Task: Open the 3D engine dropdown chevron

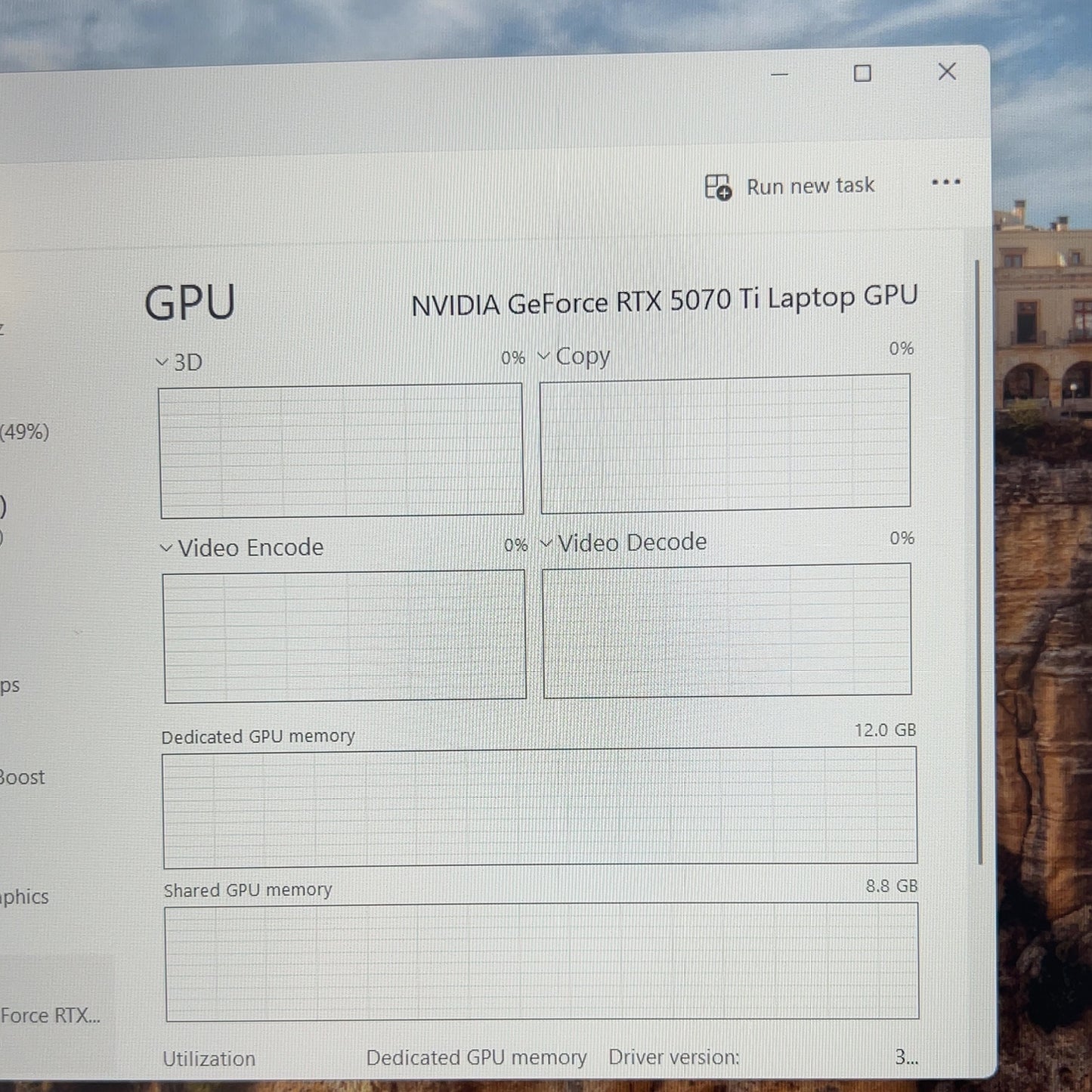Action: click(162, 362)
